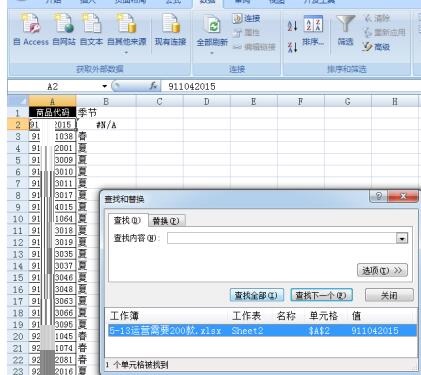The height and width of the screenshot is (375, 421).
Task: Click the 清除 clear filter button
Action: pyautogui.click(x=377, y=18)
